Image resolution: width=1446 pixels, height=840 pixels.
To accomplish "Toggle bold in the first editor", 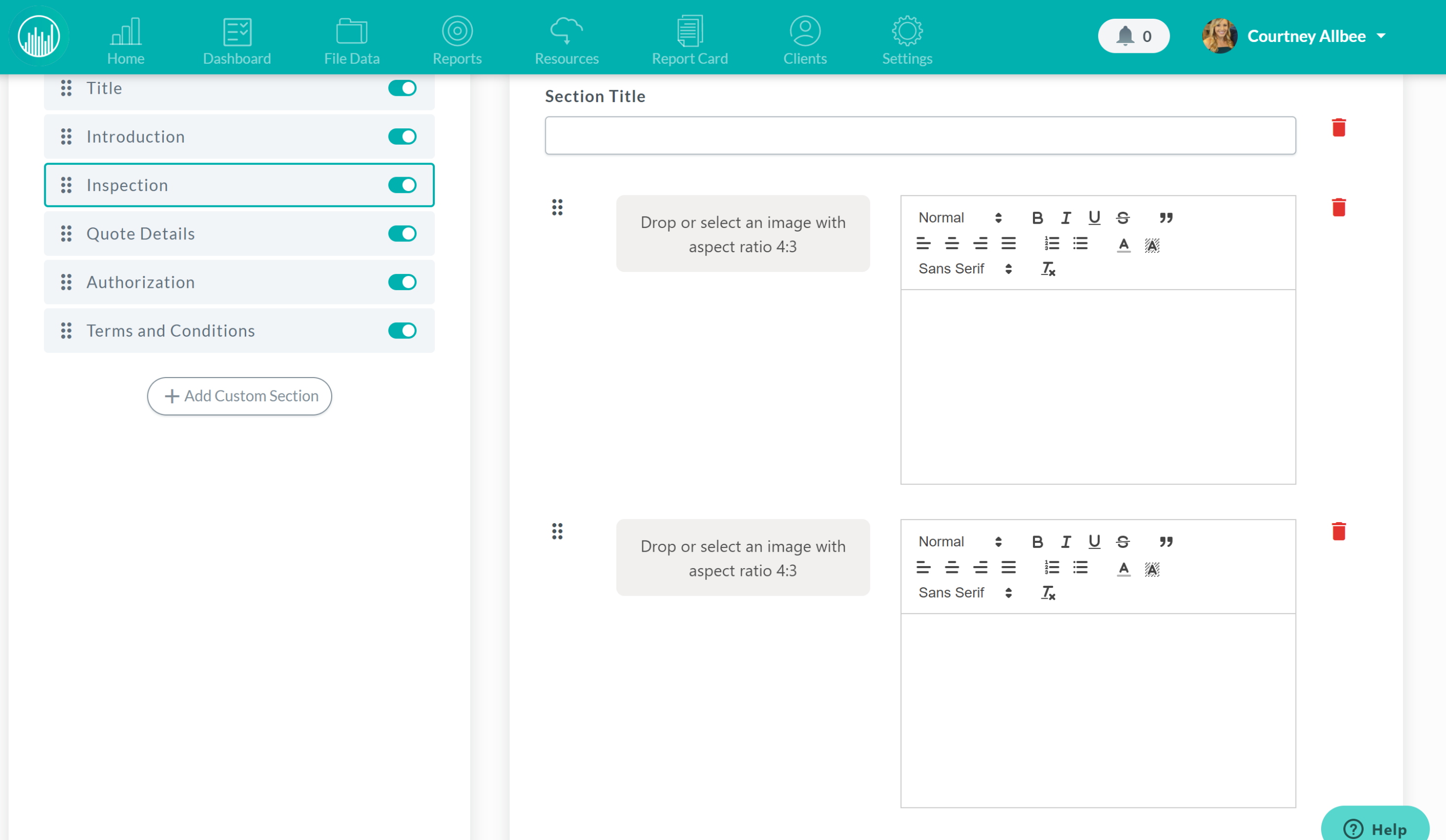I will coord(1037,218).
